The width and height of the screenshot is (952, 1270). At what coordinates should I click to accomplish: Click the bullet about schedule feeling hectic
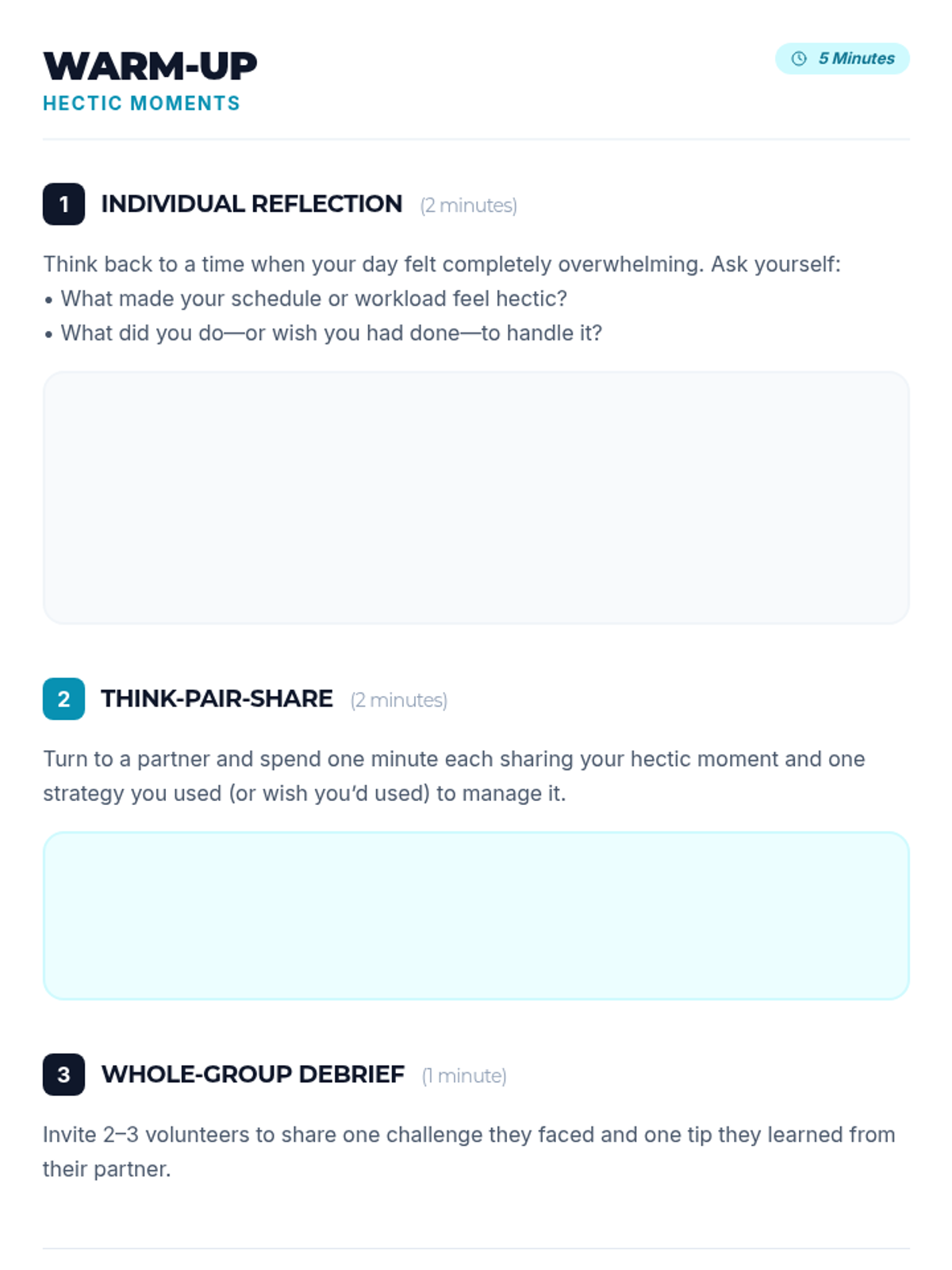(x=305, y=298)
